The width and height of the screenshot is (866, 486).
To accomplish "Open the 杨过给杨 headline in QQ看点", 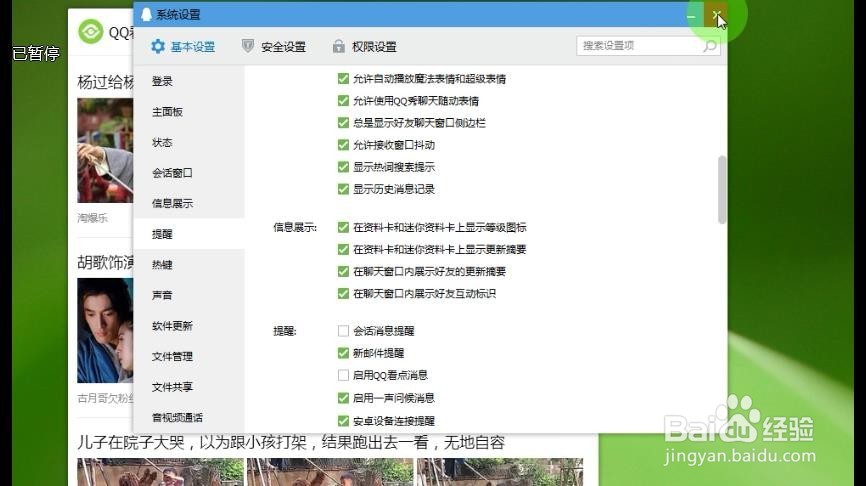I will tap(105, 82).
